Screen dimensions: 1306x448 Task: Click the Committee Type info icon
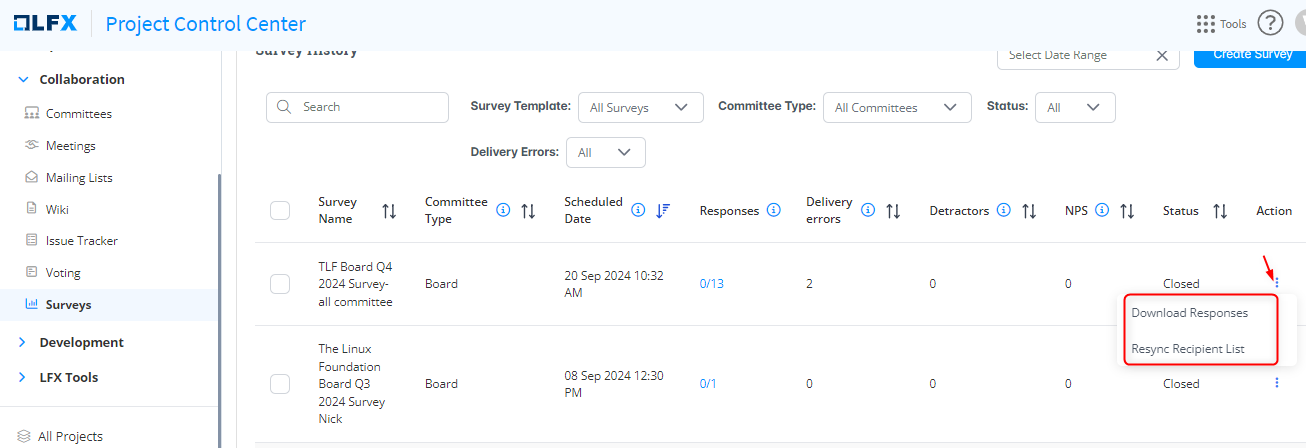click(503, 210)
